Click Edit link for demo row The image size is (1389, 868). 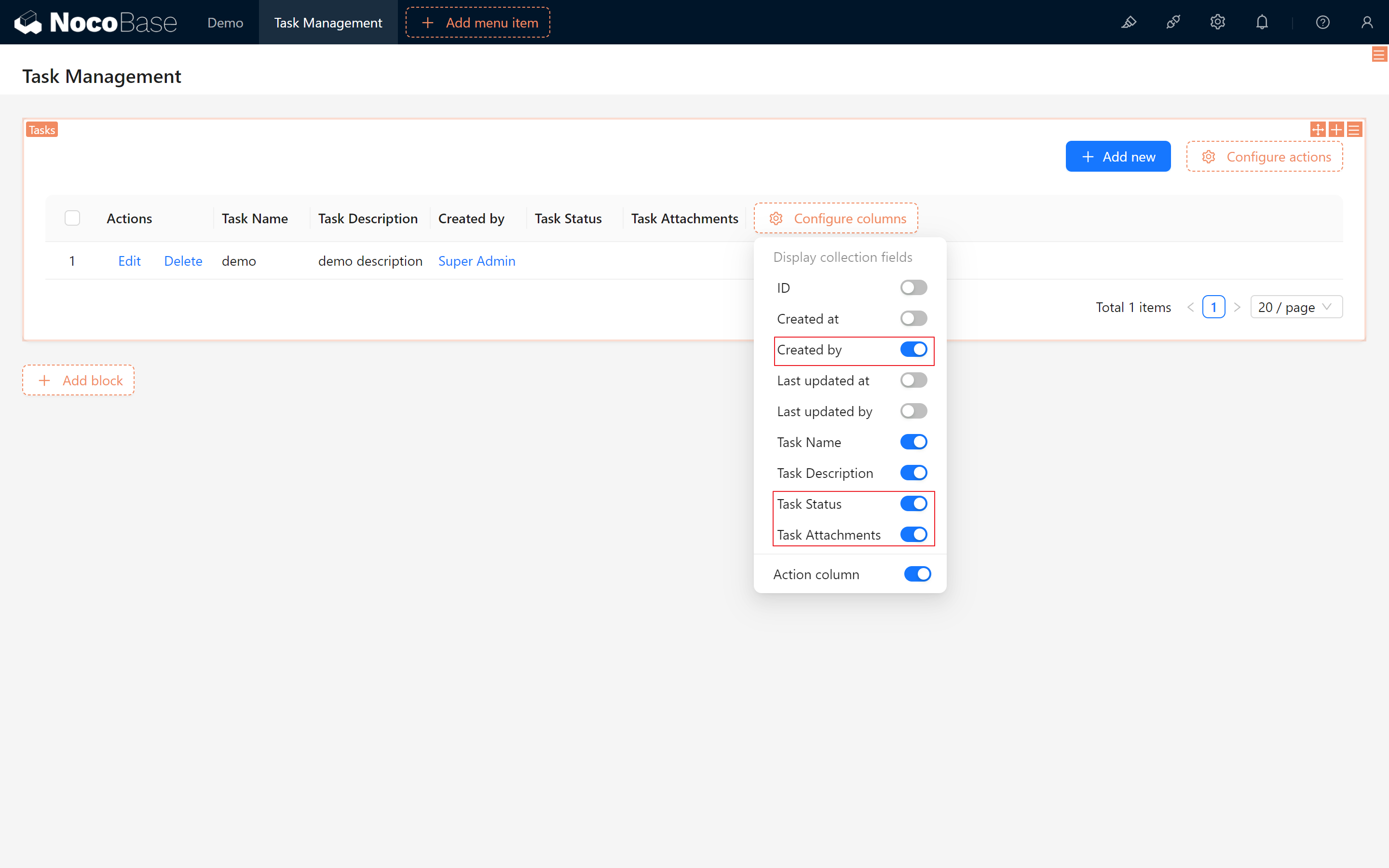(129, 260)
